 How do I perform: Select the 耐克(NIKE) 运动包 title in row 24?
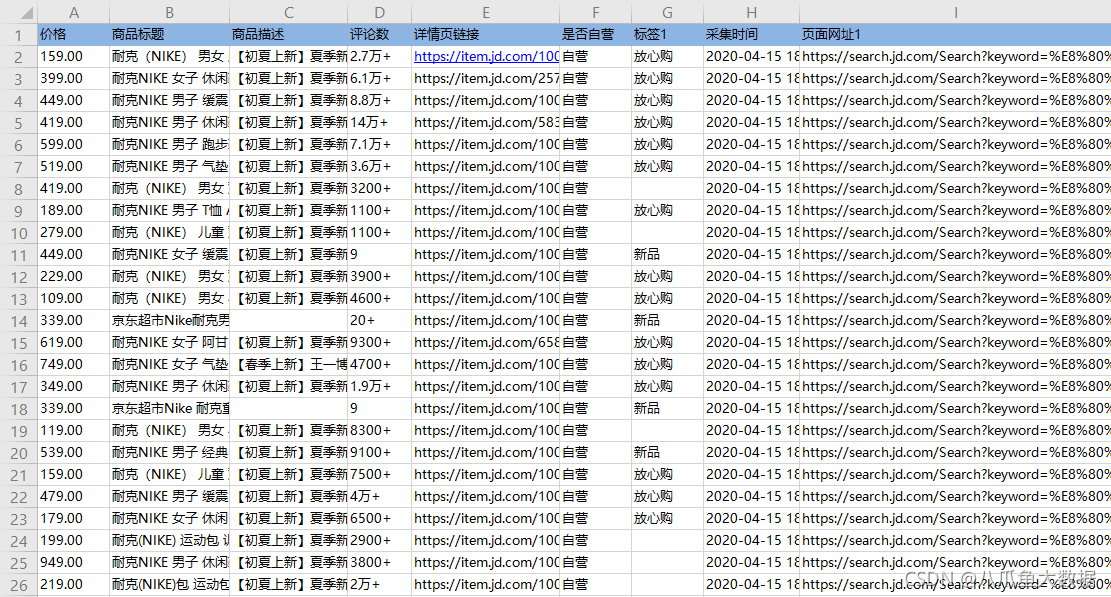click(170, 540)
